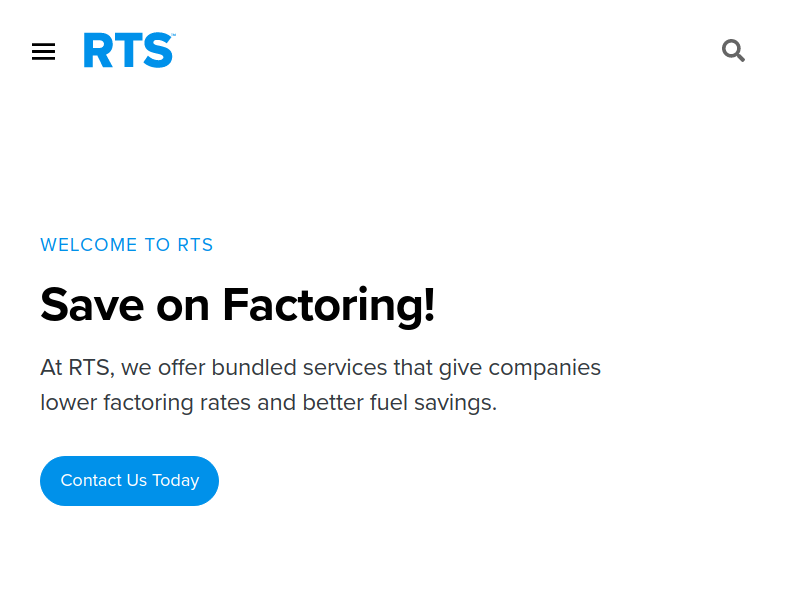The image size is (800, 600).
Task: Click the word Factoring! in the headline
Action: 329,305
